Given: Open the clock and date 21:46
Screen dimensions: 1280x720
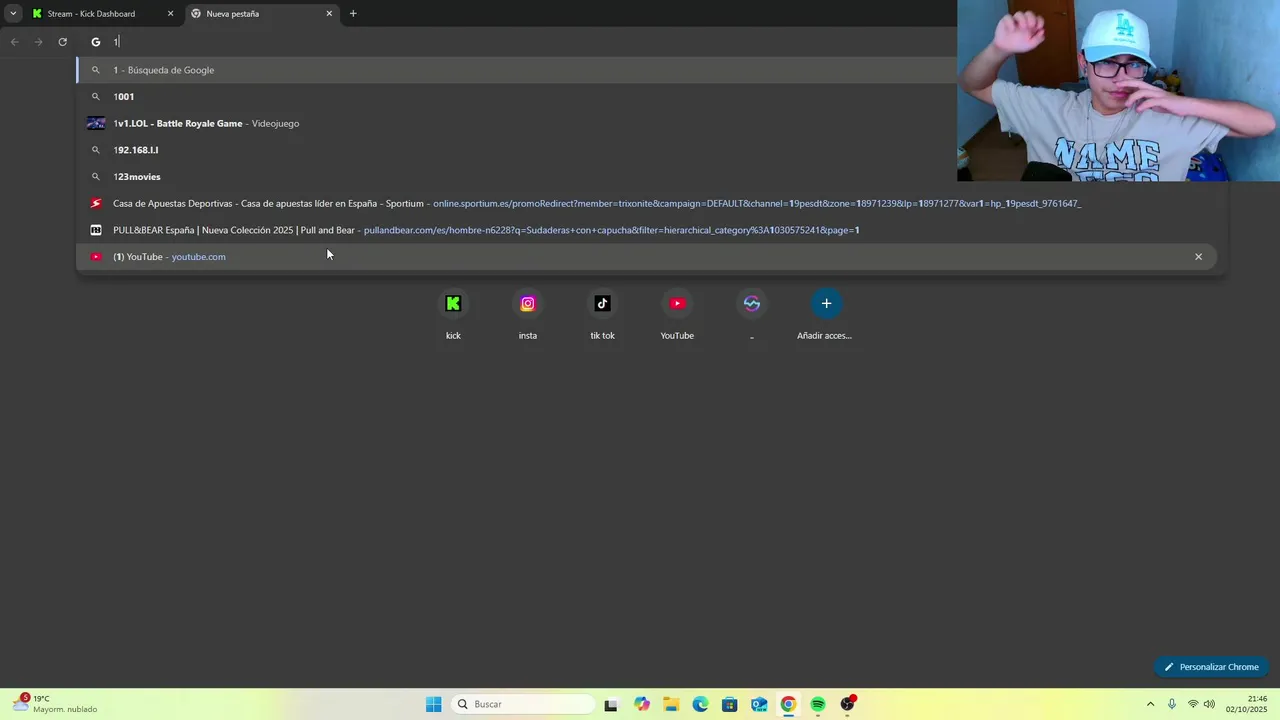Looking at the screenshot, I should (x=1248, y=704).
